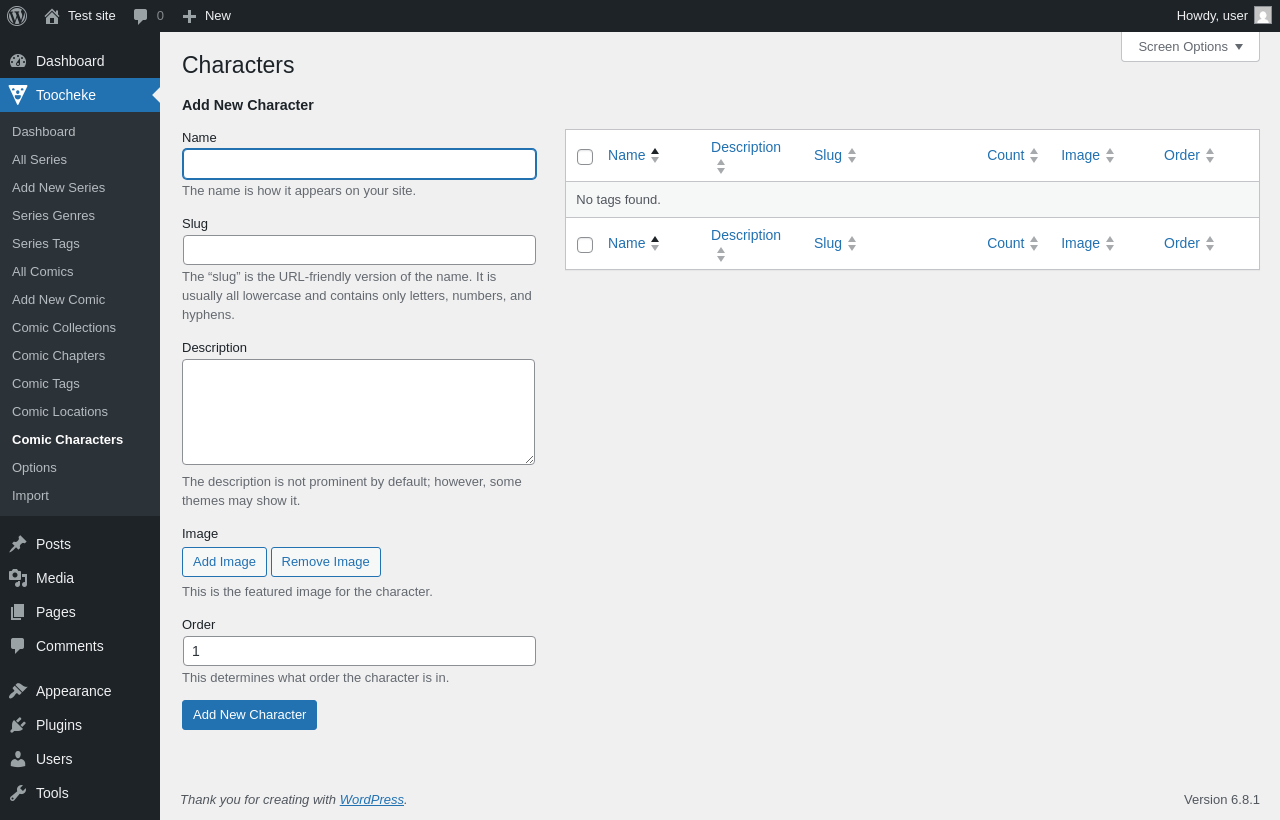1280x820 pixels.
Task: Click the Posts pushpin icon
Action: pos(18,544)
